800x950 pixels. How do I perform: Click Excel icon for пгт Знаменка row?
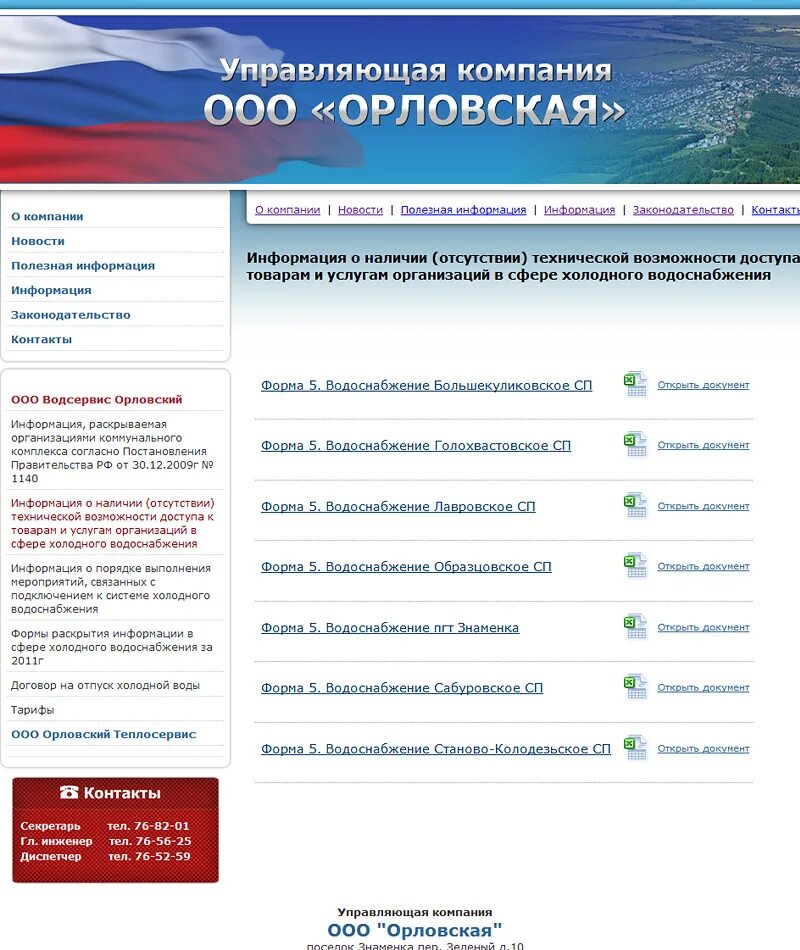pyautogui.click(x=635, y=626)
